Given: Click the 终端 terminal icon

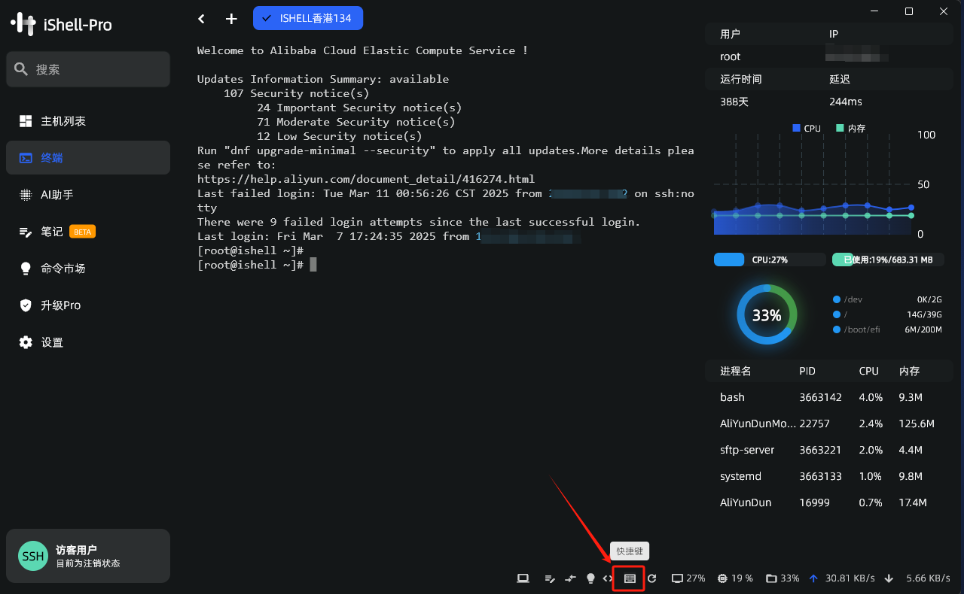Looking at the screenshot, I should pos(25,158).
